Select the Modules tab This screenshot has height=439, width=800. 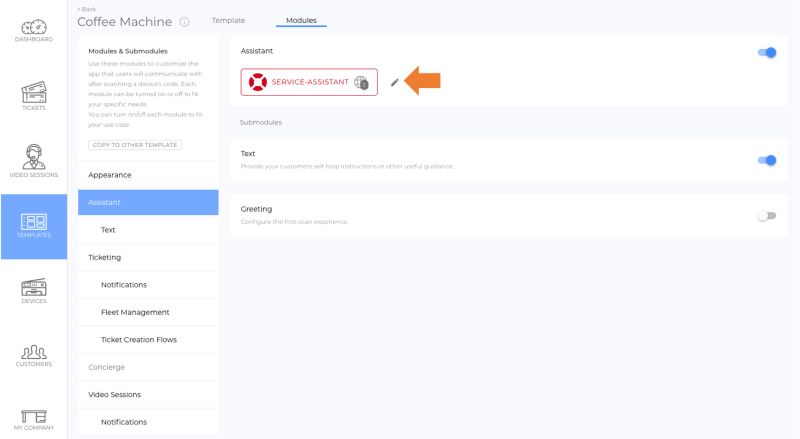[x=301, y=20]
